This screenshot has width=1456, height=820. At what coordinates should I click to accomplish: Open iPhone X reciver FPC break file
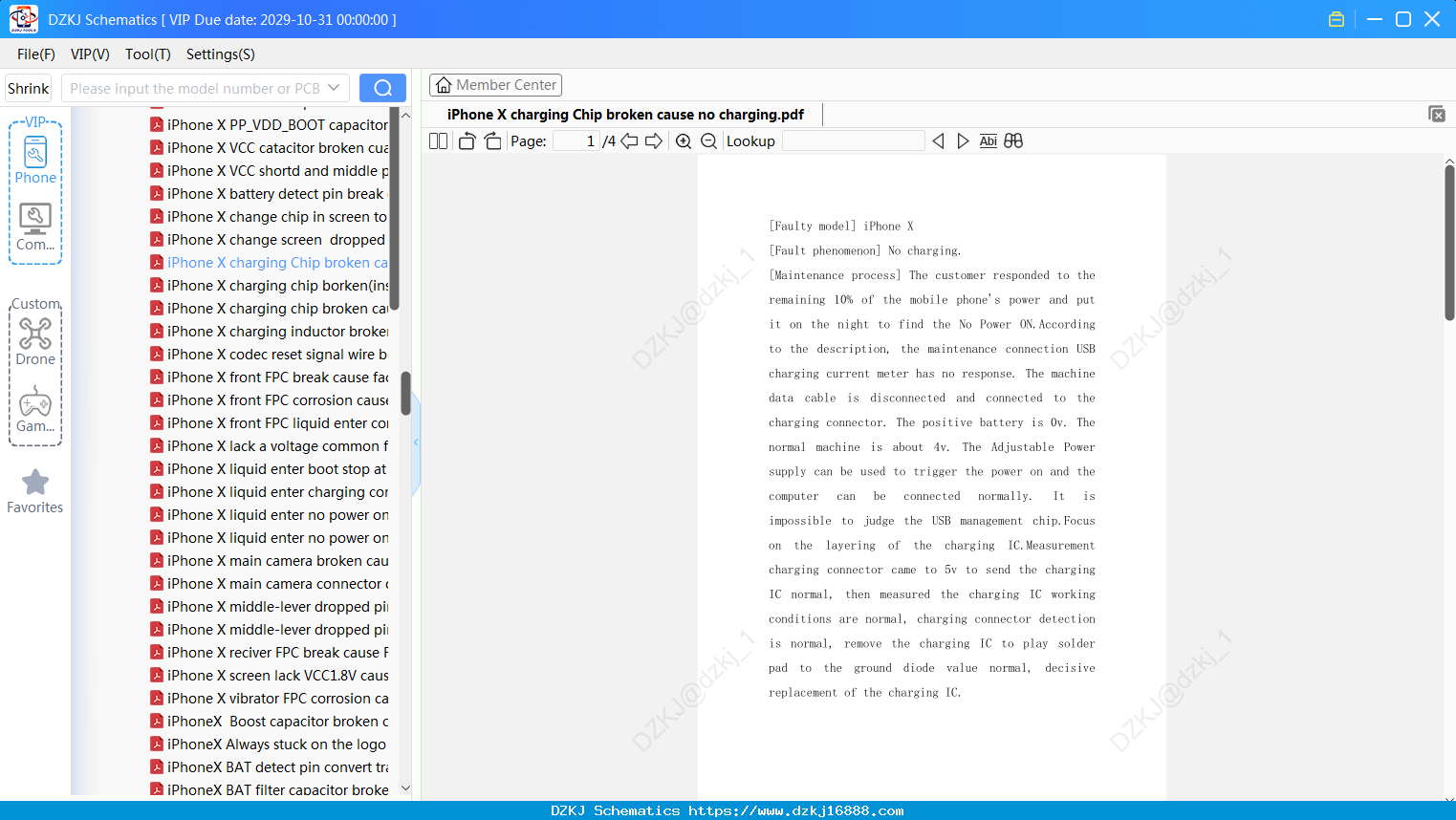(269, 653)
